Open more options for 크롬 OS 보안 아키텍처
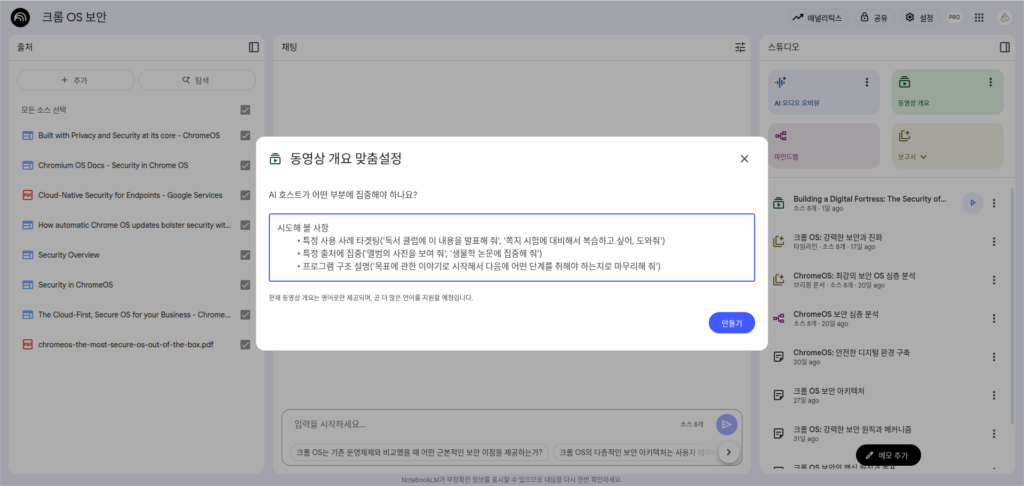Viewport: 1024px width, 486px height. (994, 395)
